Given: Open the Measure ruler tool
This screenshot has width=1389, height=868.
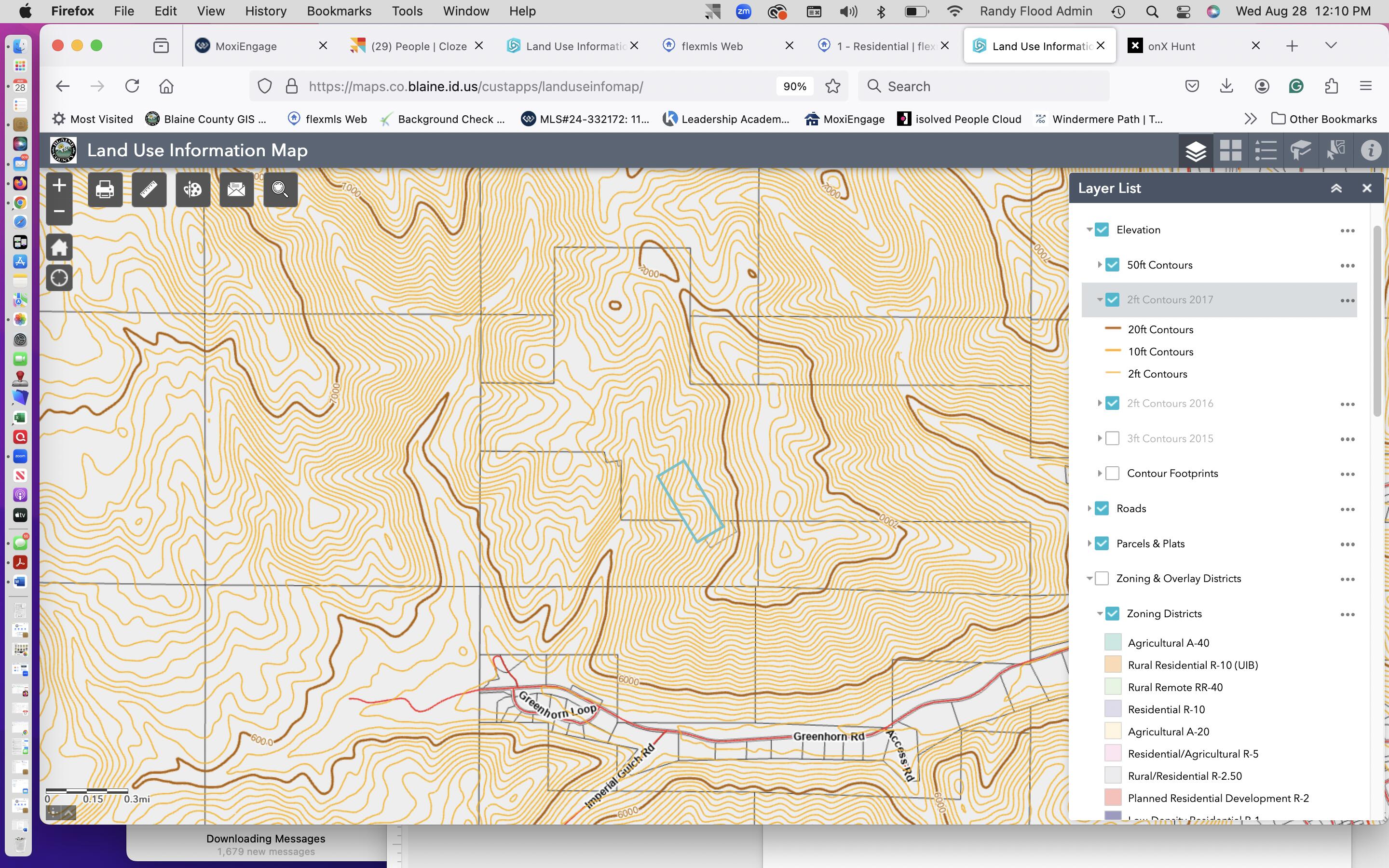Looking at the screenshot, I should point(149,190).
